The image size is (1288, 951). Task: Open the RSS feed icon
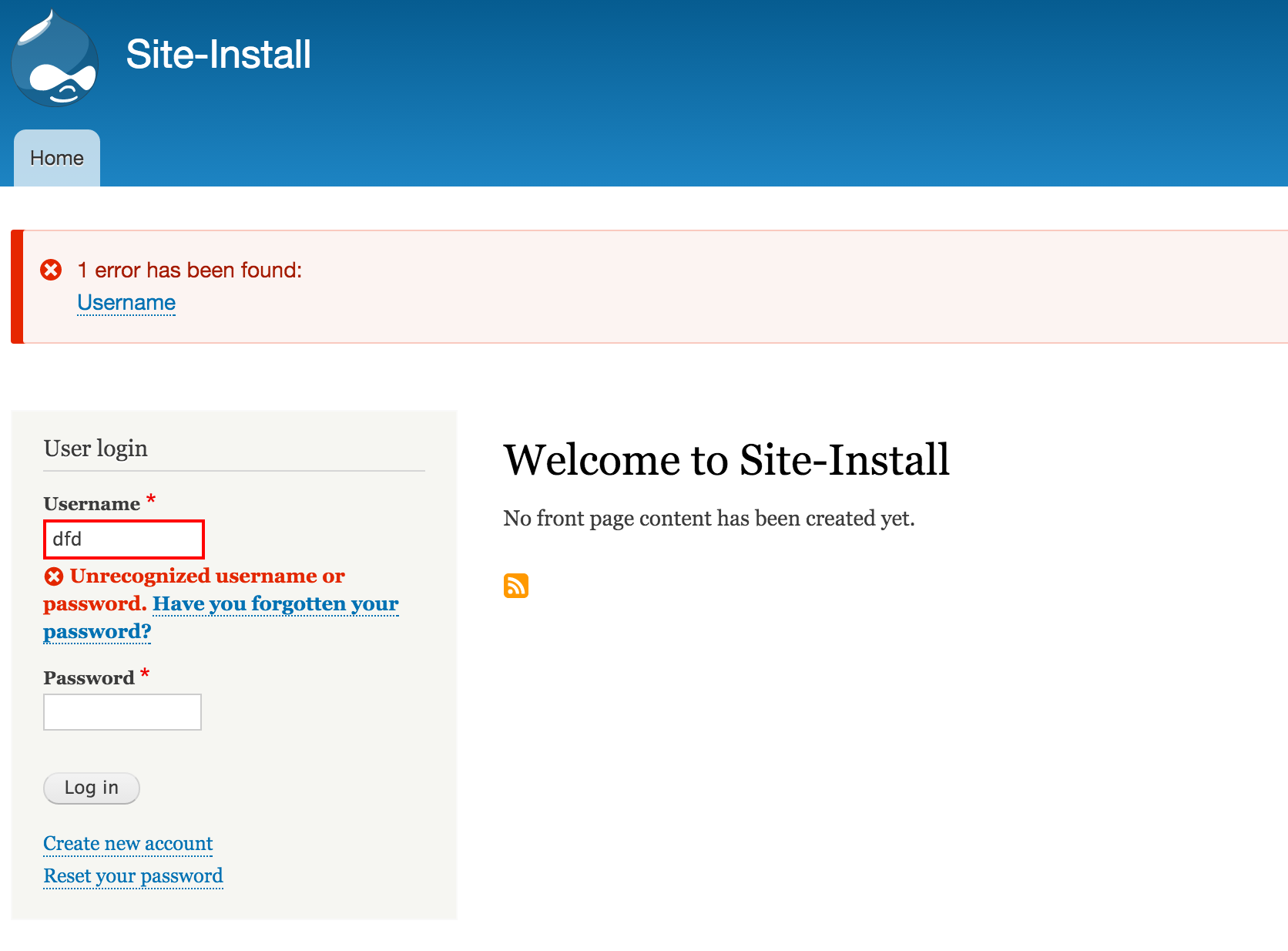pyautogui.click(x=516, y=586)
